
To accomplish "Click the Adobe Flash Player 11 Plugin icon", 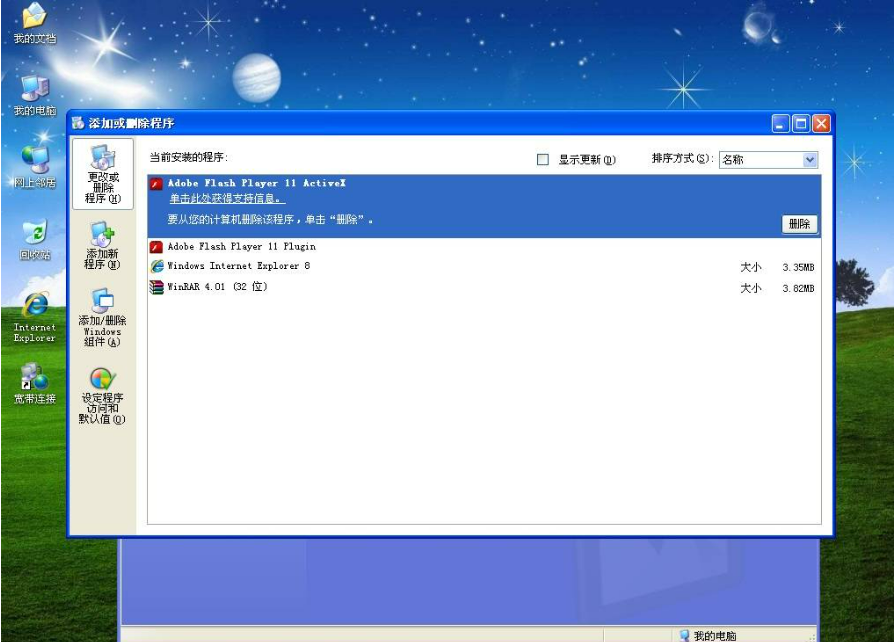I will 156,247.
